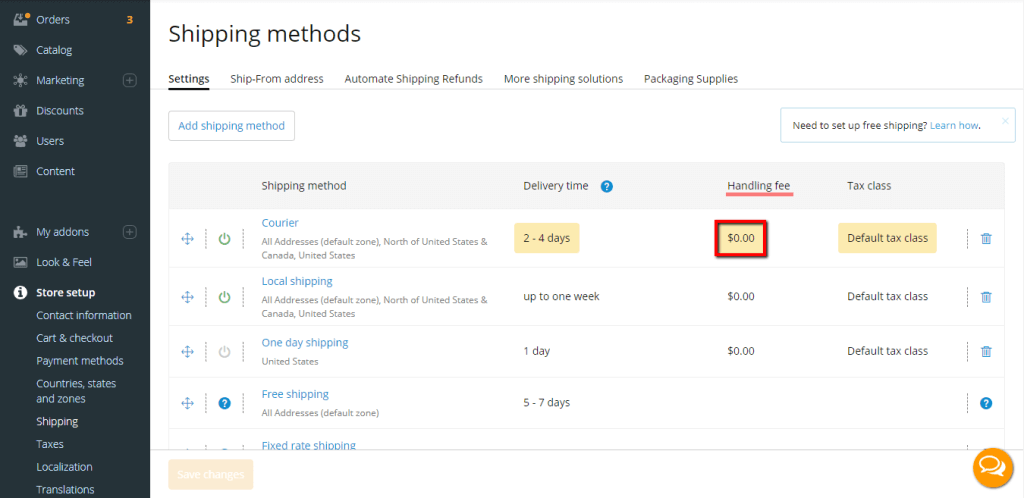Edit Courier delivery time 2 - 4 days
Viewport: 1024px width, 498px height.
coord(547,238)
